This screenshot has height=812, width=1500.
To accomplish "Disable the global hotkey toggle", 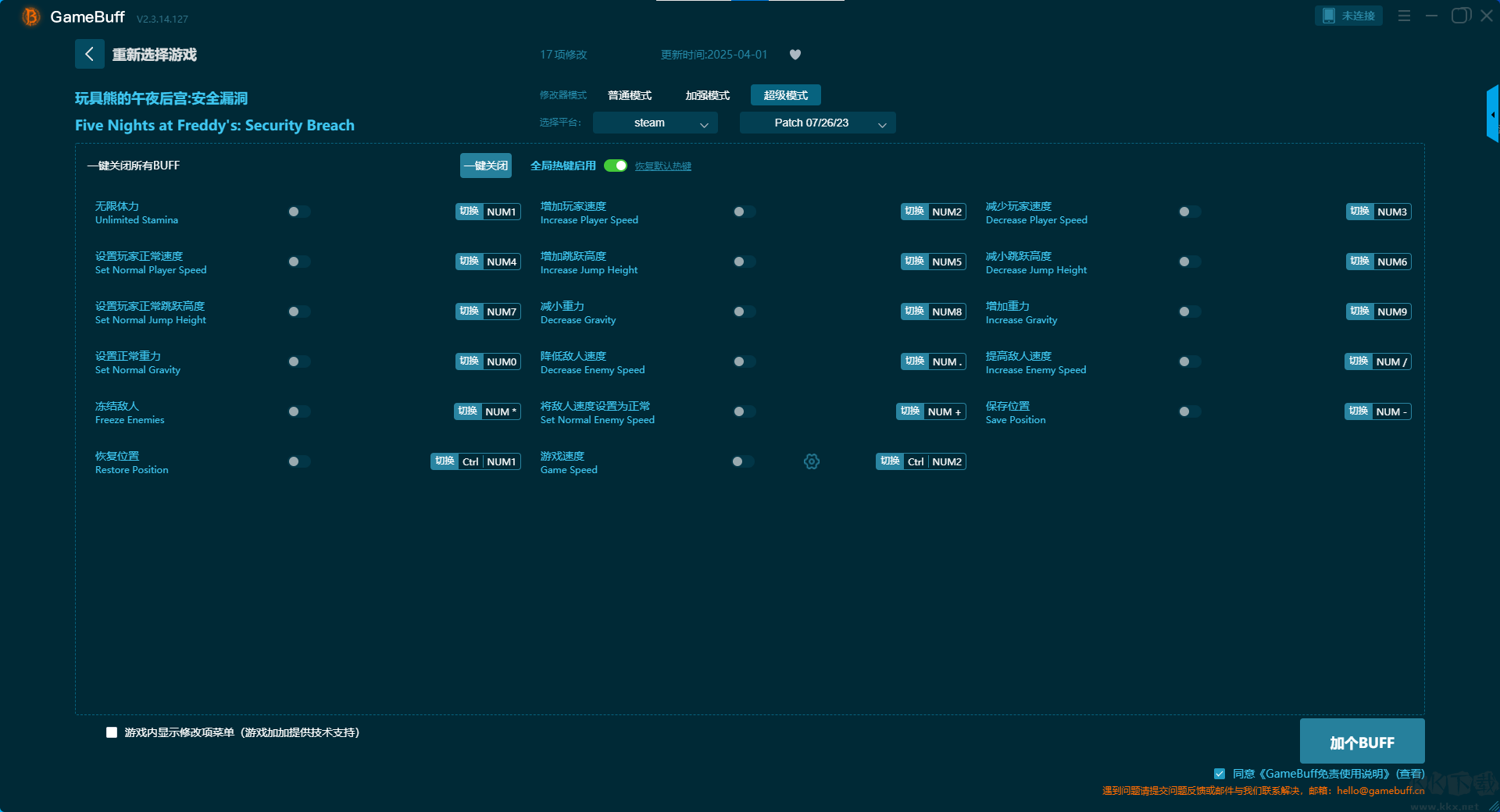I will 616,166.
